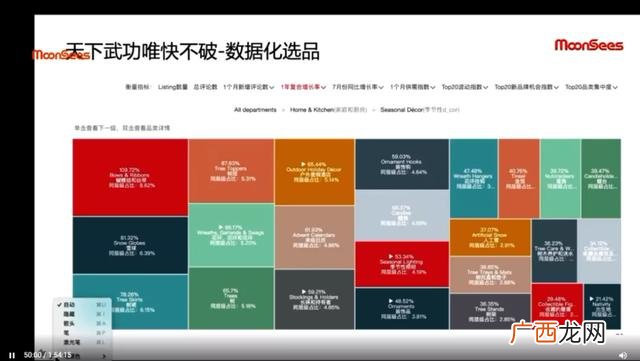Open the Artificial Snow tile
This screenshot has height=361, width=640.
tap(490, 238)
